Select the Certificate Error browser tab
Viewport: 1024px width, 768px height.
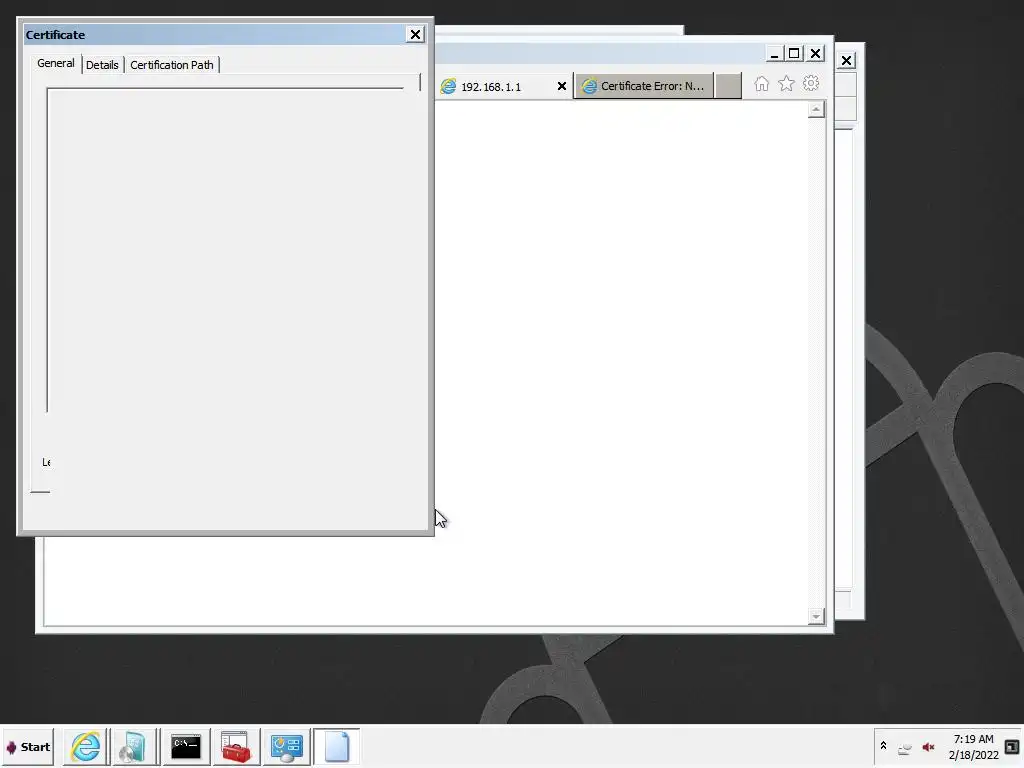[x=644, y=86]
